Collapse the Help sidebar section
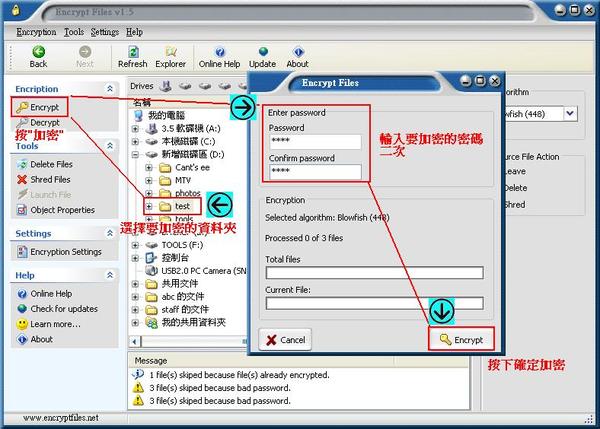Viewport: 600px width, 429px height. coord(110,275)
